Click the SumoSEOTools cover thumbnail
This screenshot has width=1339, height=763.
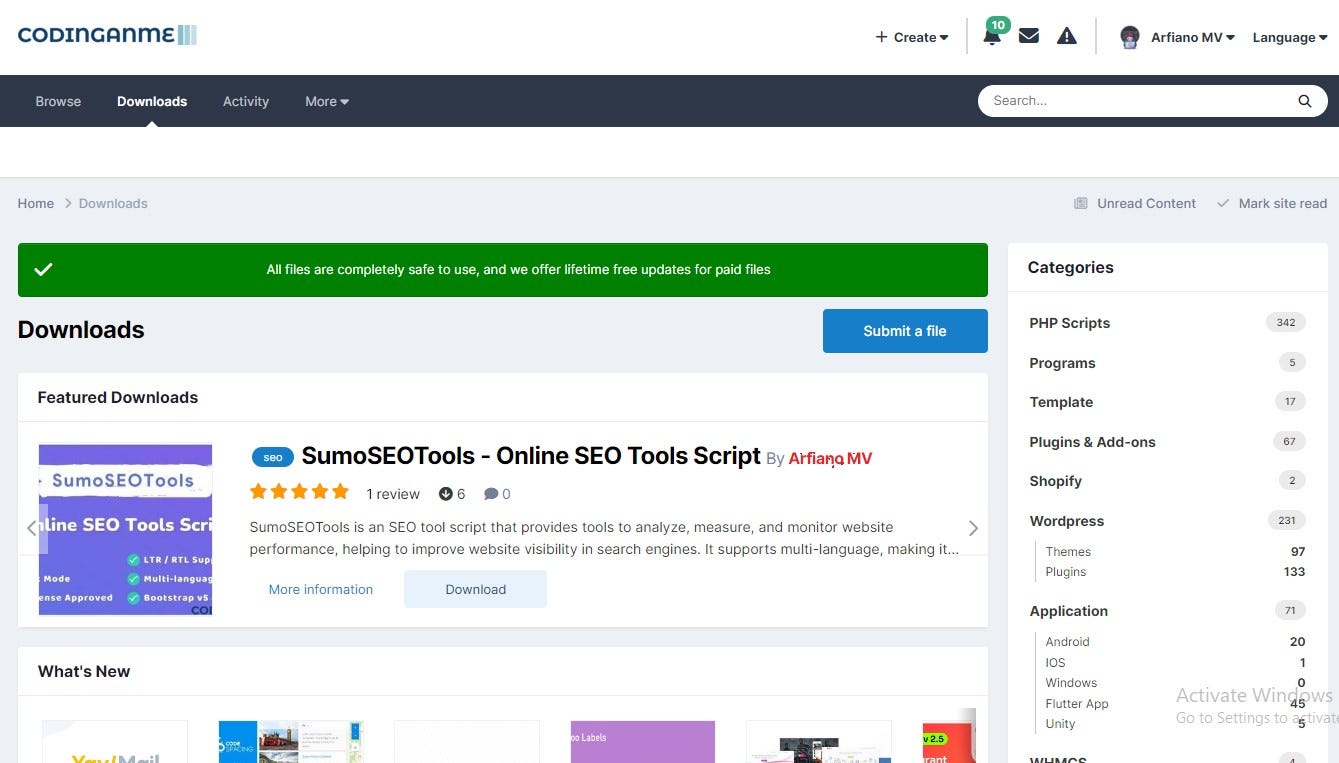[x=125, y=528]
